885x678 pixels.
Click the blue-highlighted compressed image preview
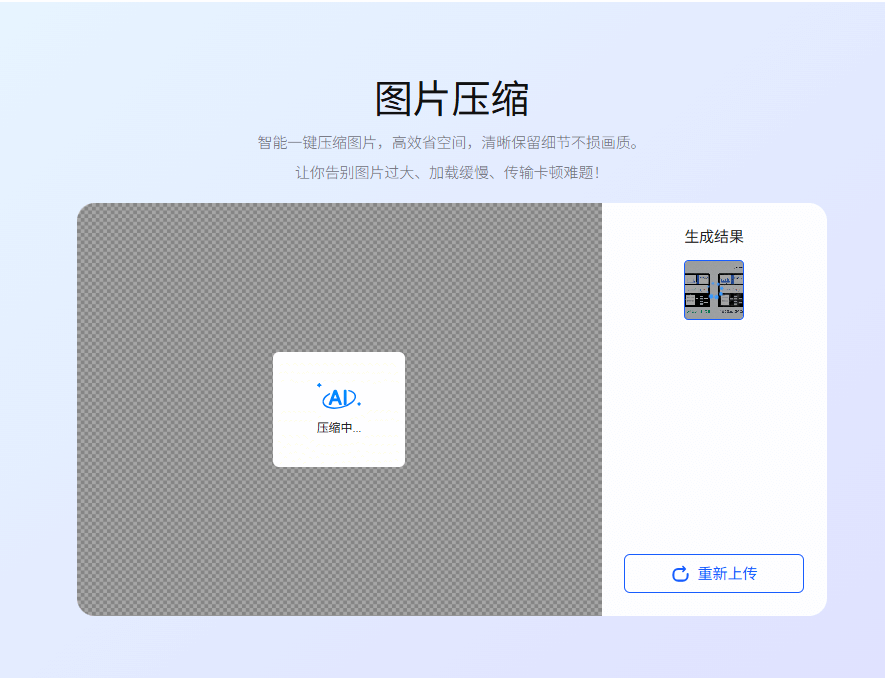(x=713, y=290)
